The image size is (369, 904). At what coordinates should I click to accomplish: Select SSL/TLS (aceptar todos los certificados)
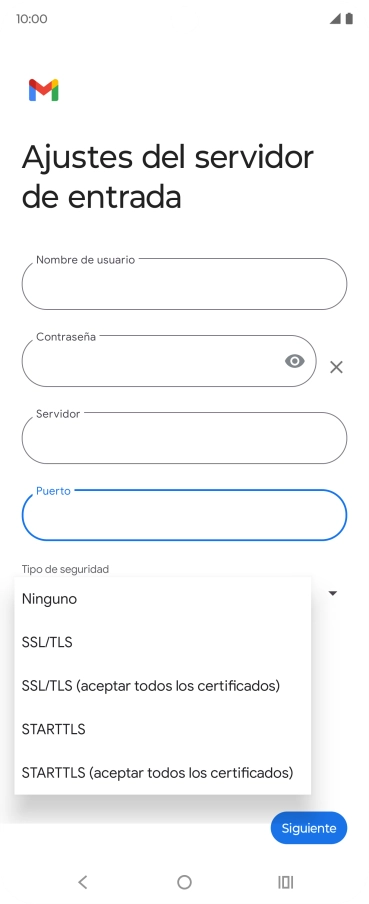click(x=163, y=685)
